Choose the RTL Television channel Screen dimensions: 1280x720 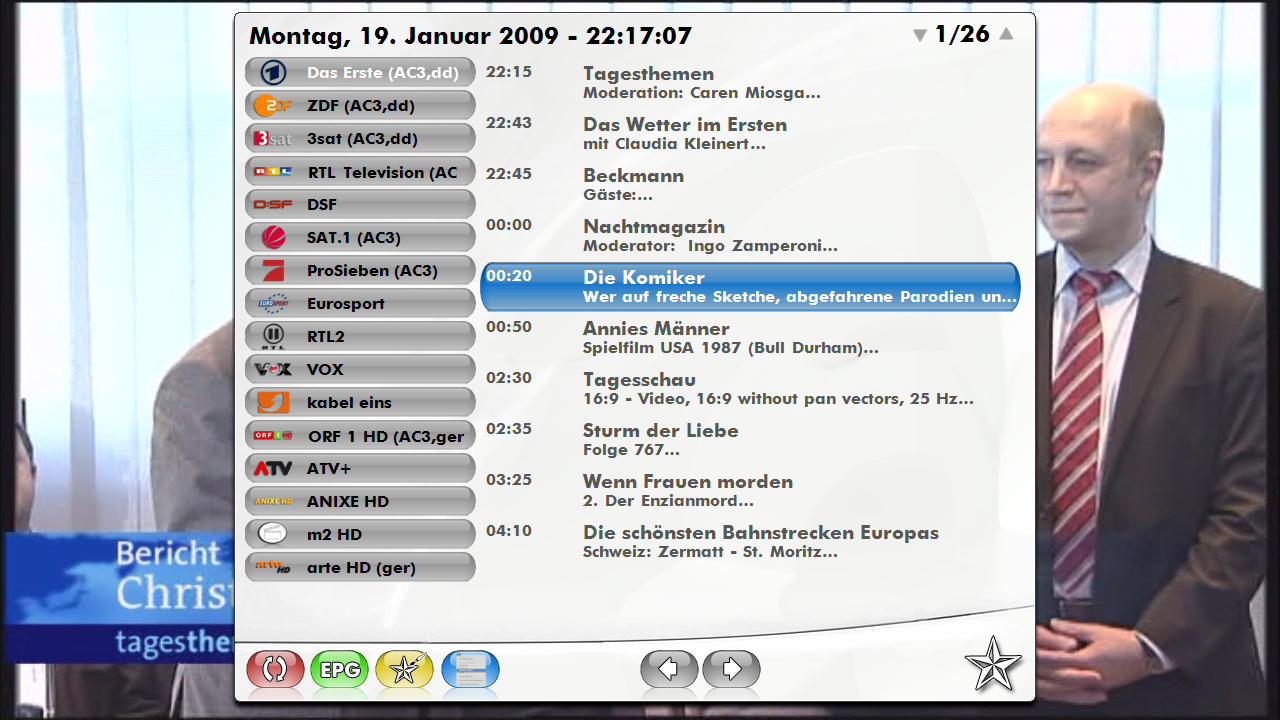tap(360, 172)
